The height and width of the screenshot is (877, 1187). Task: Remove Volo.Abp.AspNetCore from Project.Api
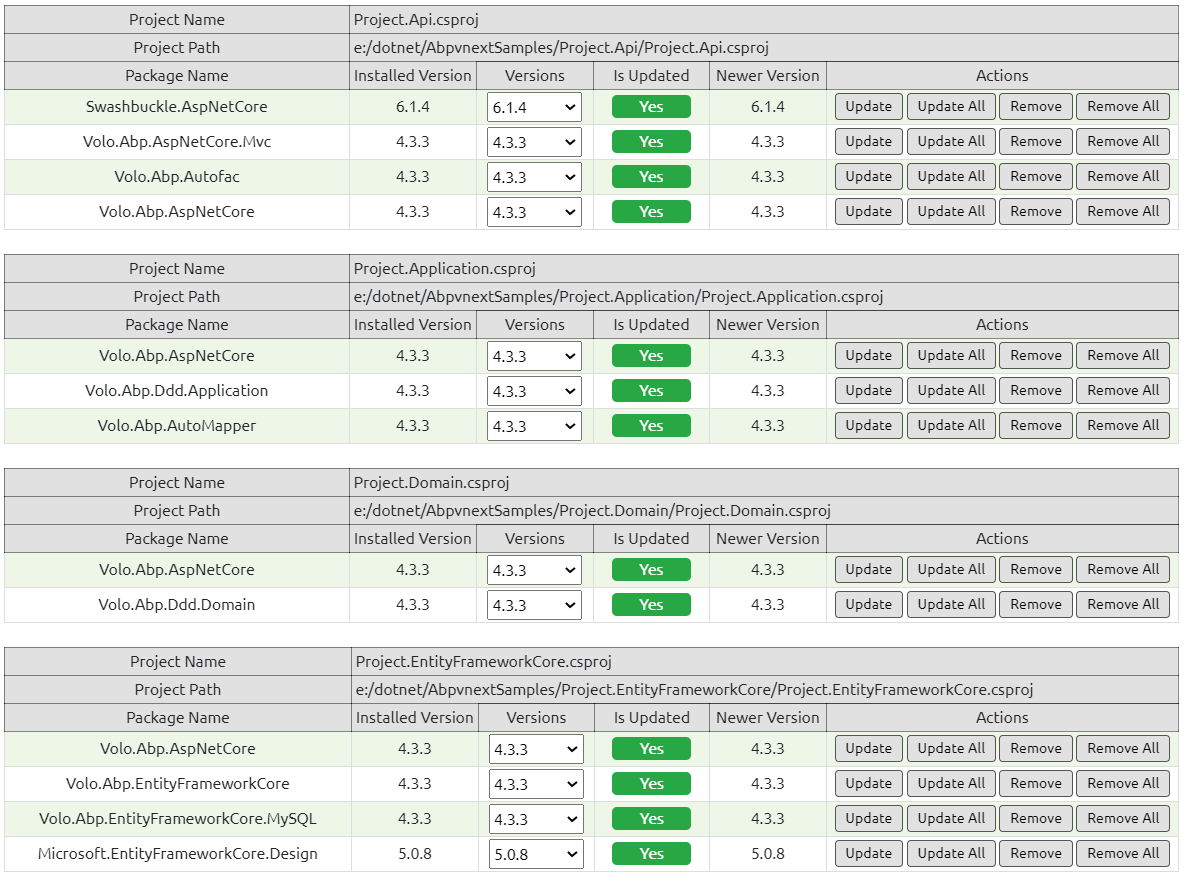click(1036, 211)
